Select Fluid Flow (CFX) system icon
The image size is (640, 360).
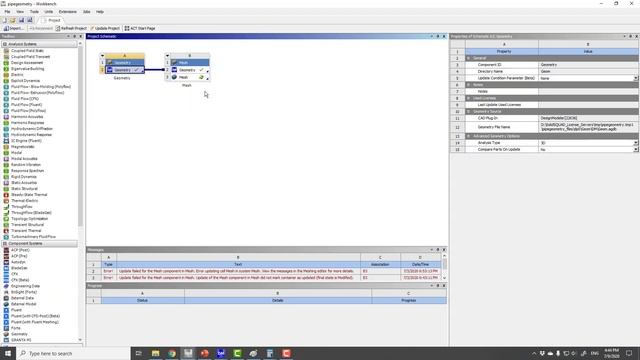point(6,99)
